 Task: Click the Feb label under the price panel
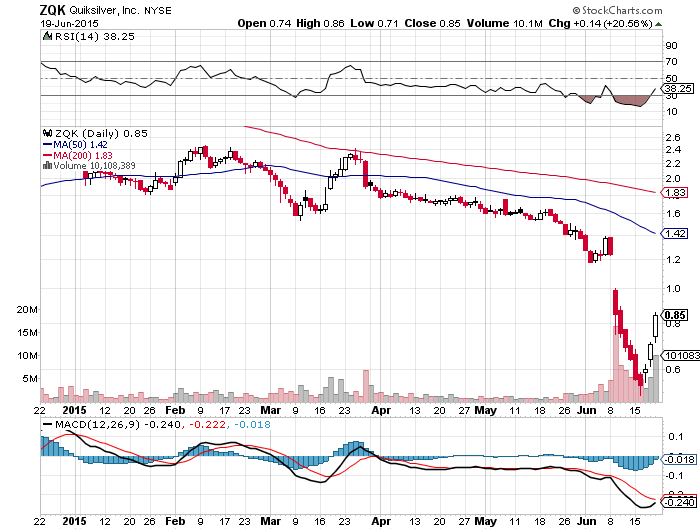click(175, 410)
